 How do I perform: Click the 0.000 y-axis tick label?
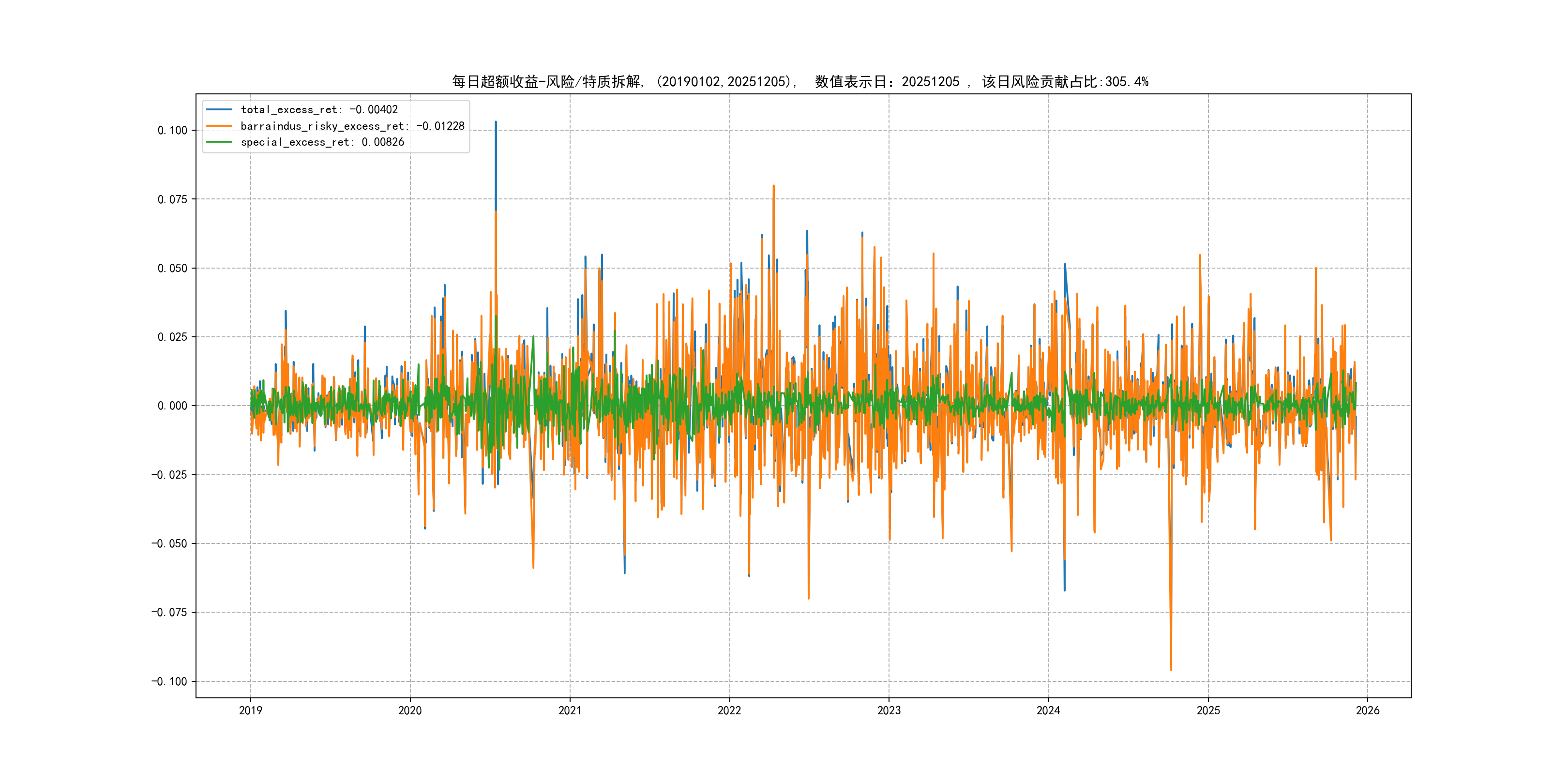pos(172,406)
